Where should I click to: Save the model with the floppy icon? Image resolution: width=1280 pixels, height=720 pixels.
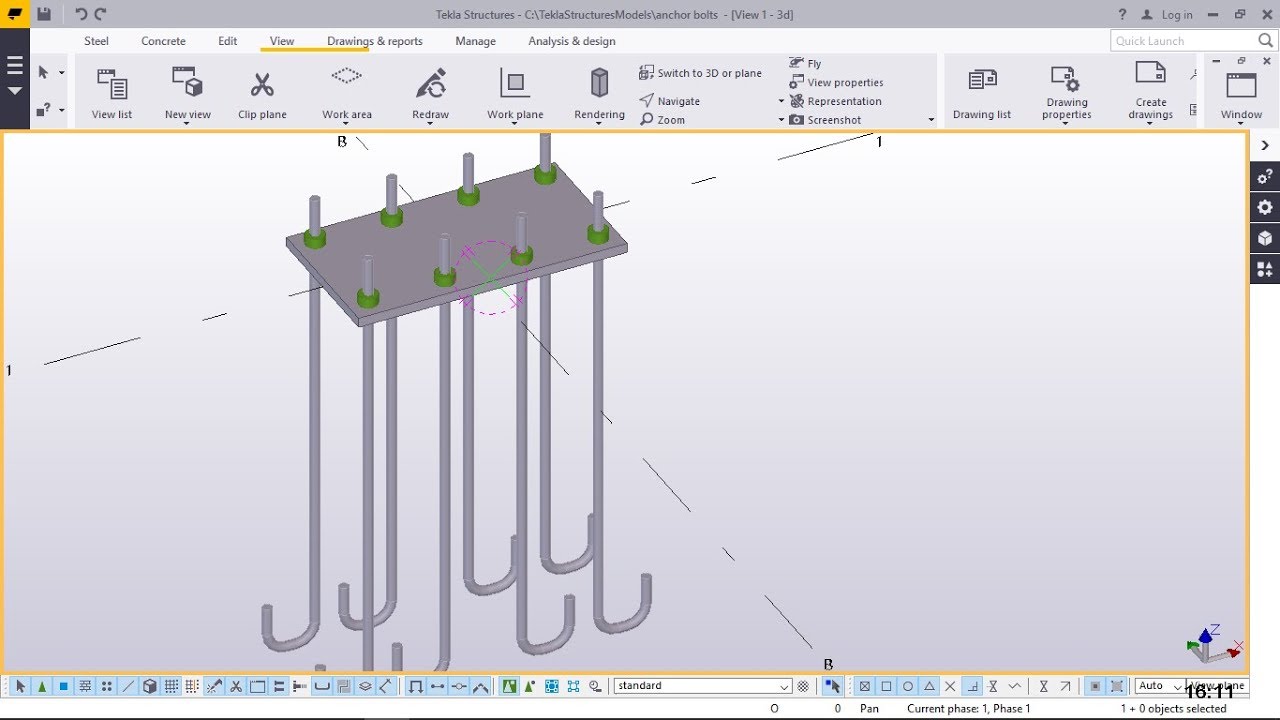pos(44,14)
